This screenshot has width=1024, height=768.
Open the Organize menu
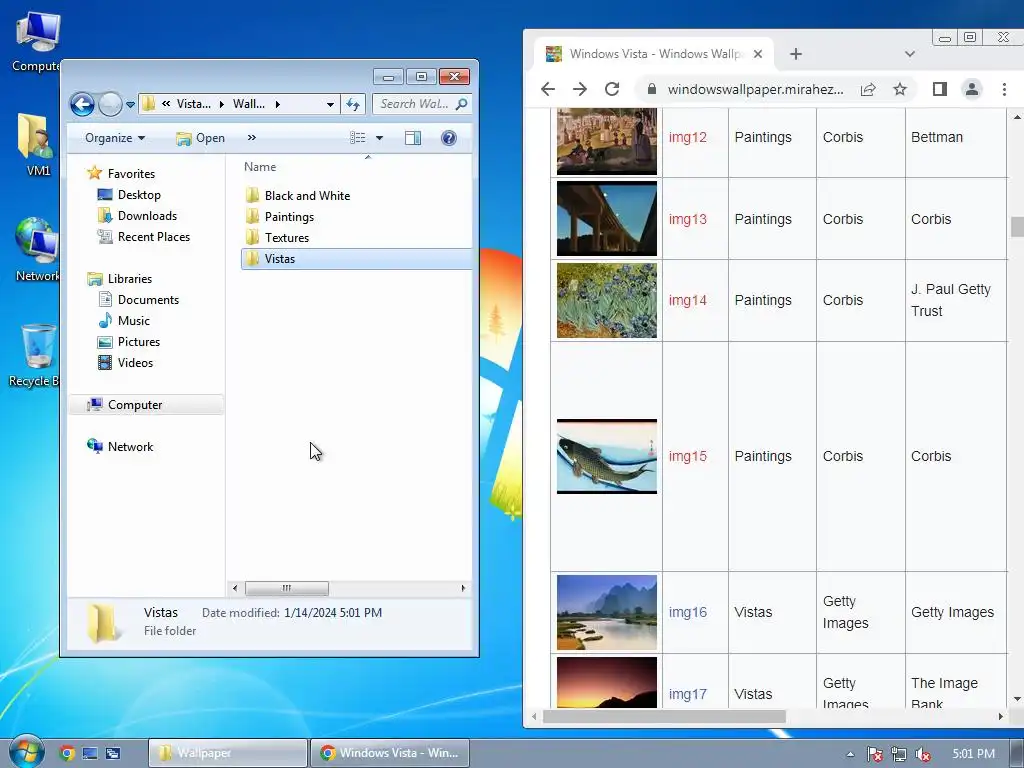[115, 138]
